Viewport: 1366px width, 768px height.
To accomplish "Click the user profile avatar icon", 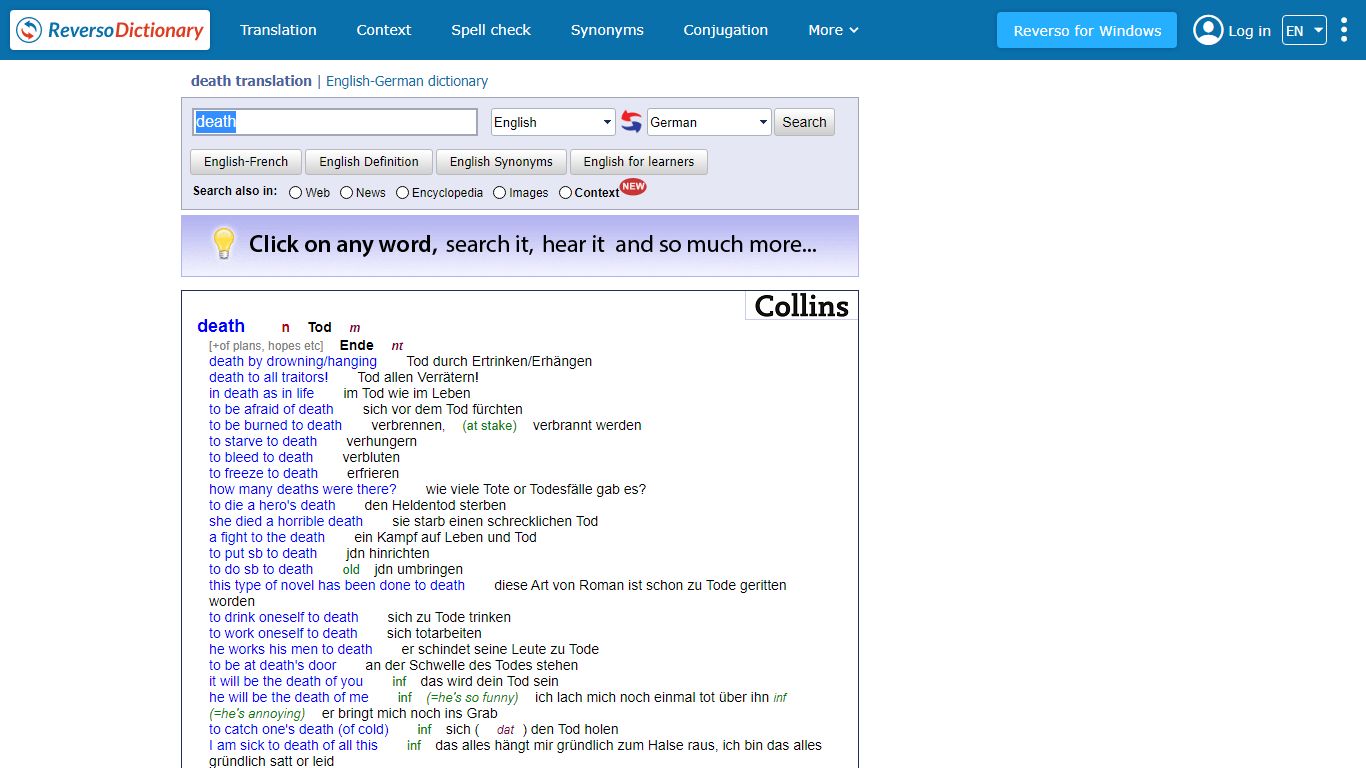I will 1208,30.
